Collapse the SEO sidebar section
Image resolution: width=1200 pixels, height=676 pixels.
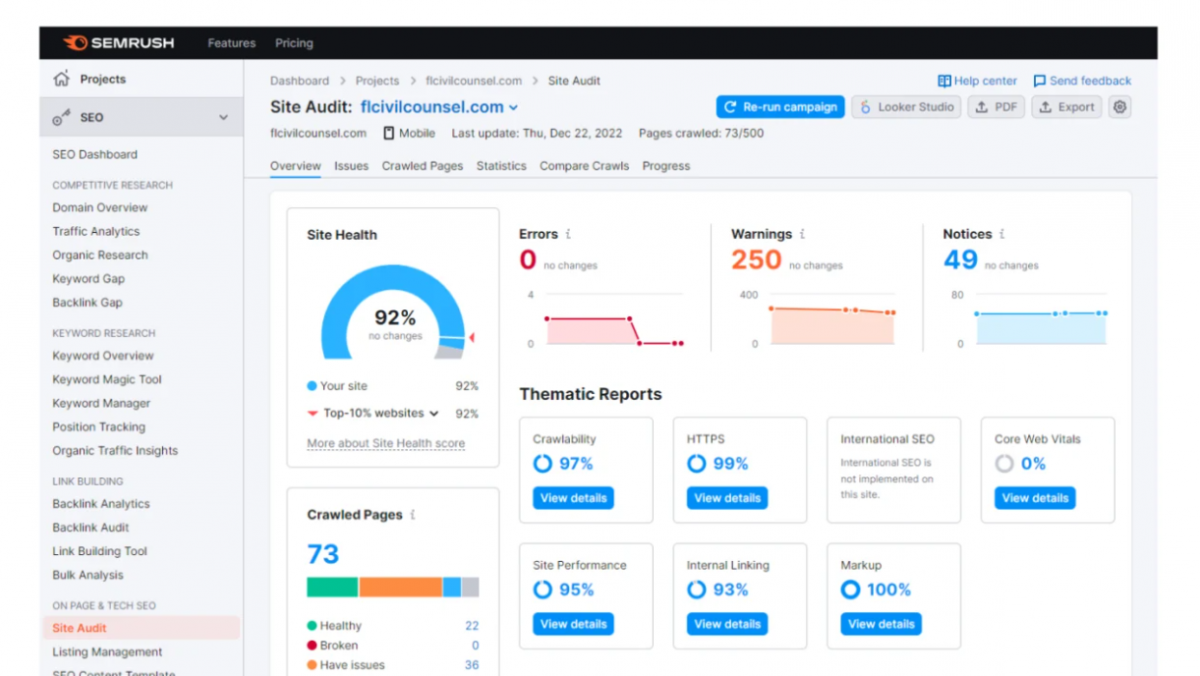click(x=223, y=118)
